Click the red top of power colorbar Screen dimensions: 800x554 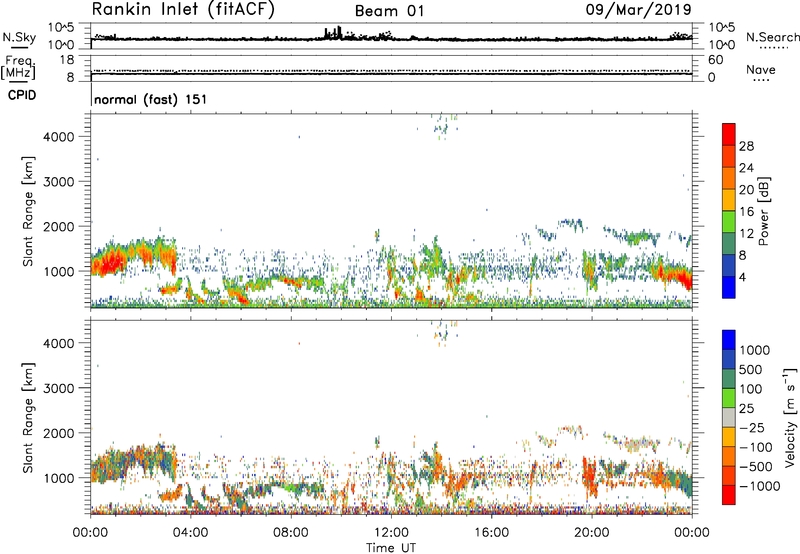point(729,135)
